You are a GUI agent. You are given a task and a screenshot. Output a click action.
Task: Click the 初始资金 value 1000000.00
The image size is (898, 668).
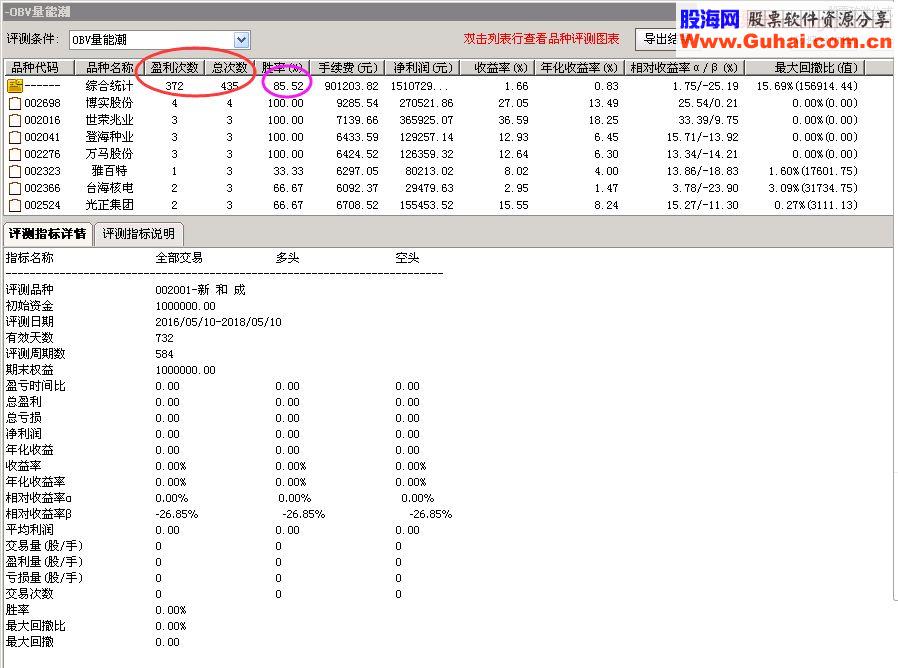(x=186, y=306)
